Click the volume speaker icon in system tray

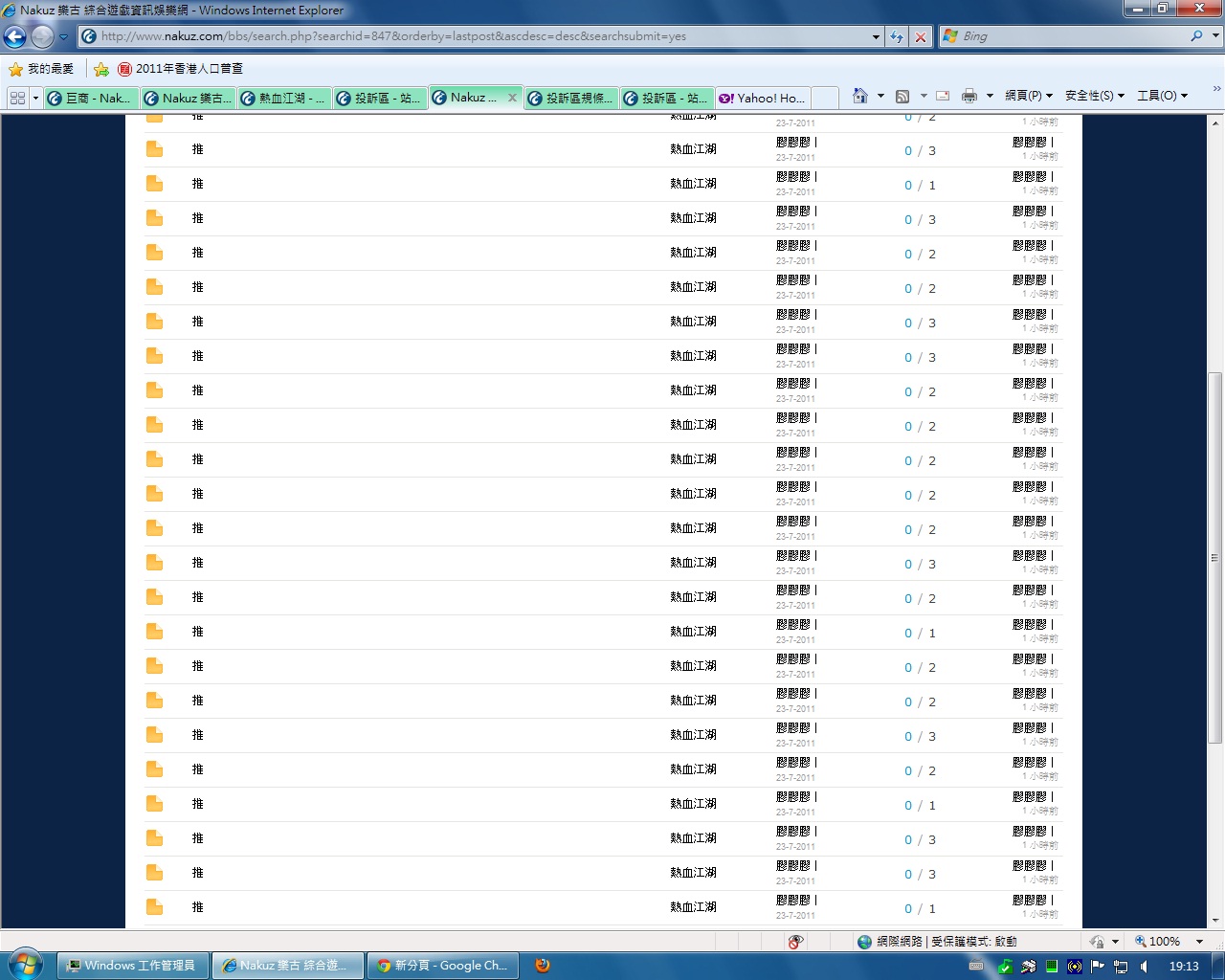pyautogui.click(x=1144, y=966)
